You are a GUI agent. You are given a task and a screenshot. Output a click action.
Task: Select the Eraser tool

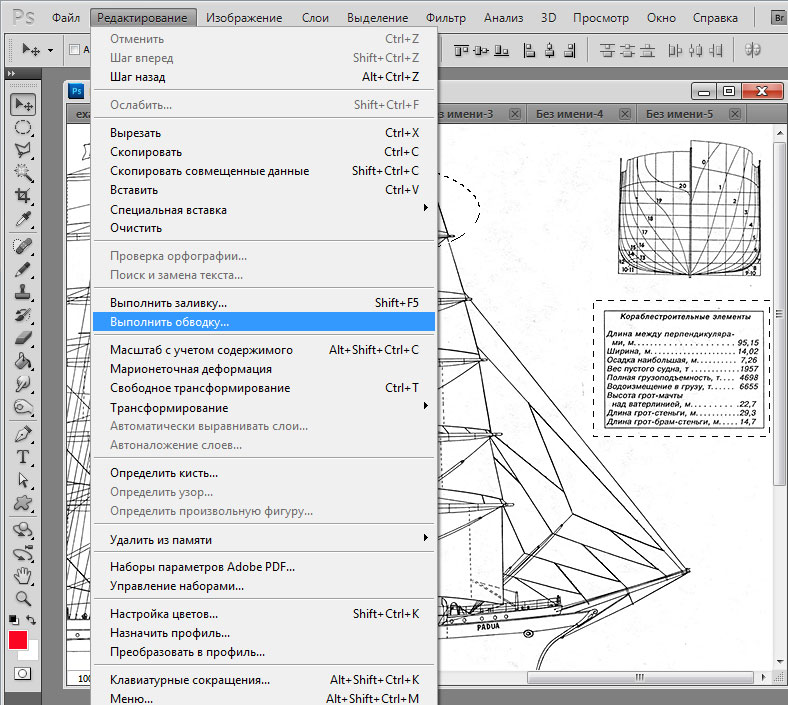click(22, 338)
